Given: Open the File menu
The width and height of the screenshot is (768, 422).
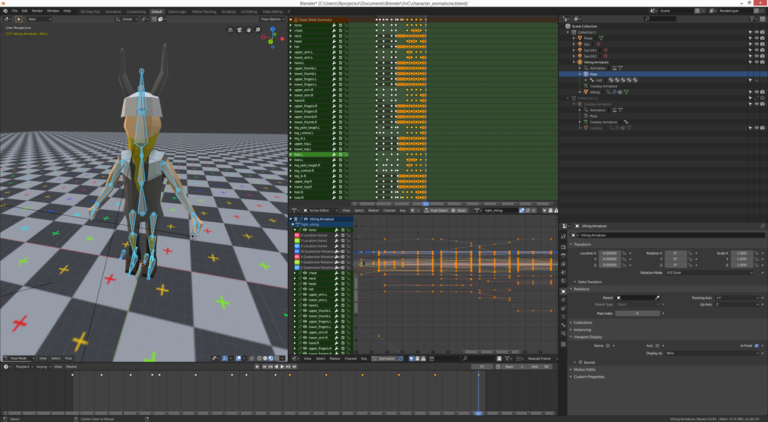Looking at the screenshot, I should coord(17,11).
